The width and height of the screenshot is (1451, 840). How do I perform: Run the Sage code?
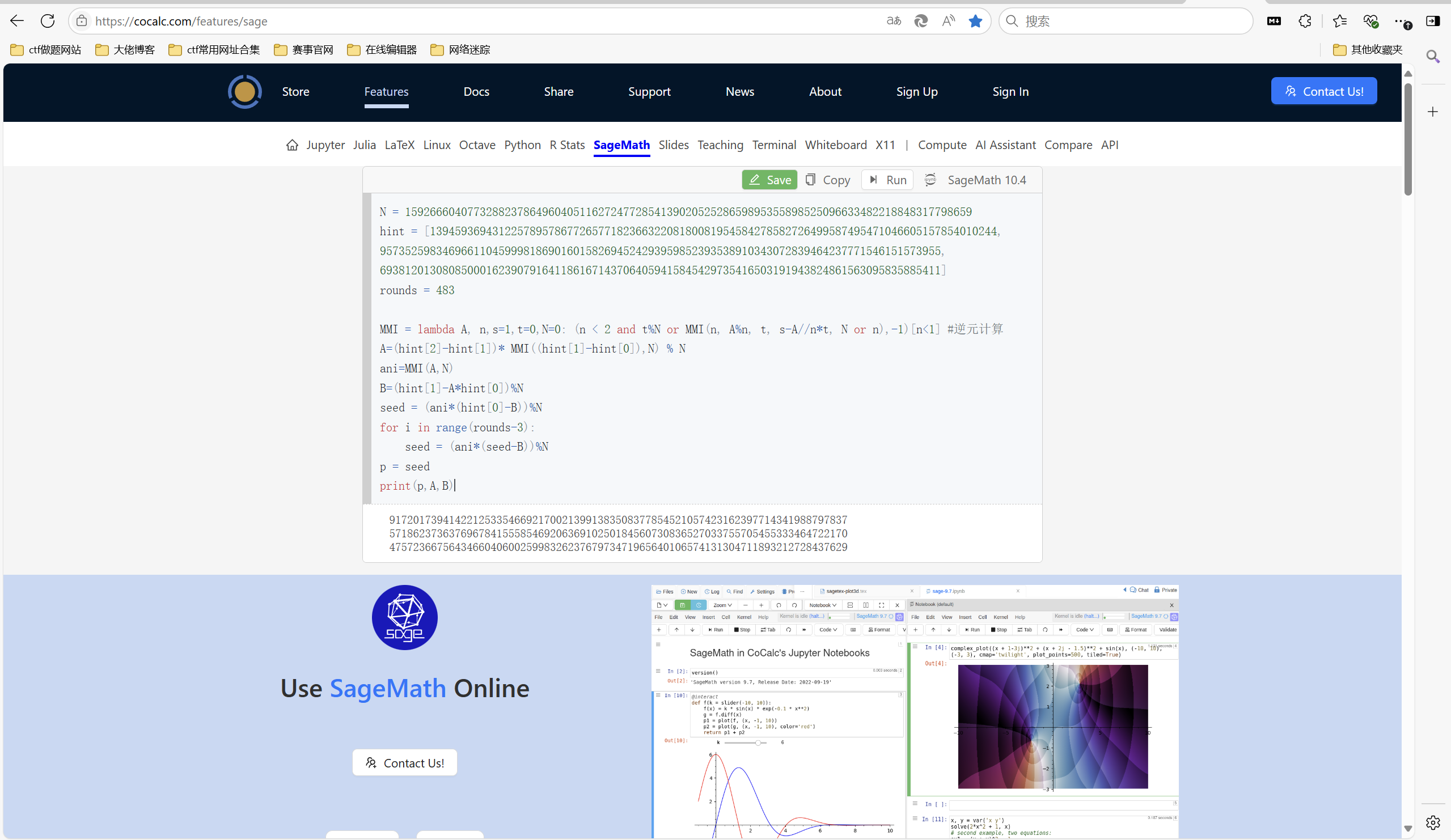pyautogui.click(x=887, y=180)
